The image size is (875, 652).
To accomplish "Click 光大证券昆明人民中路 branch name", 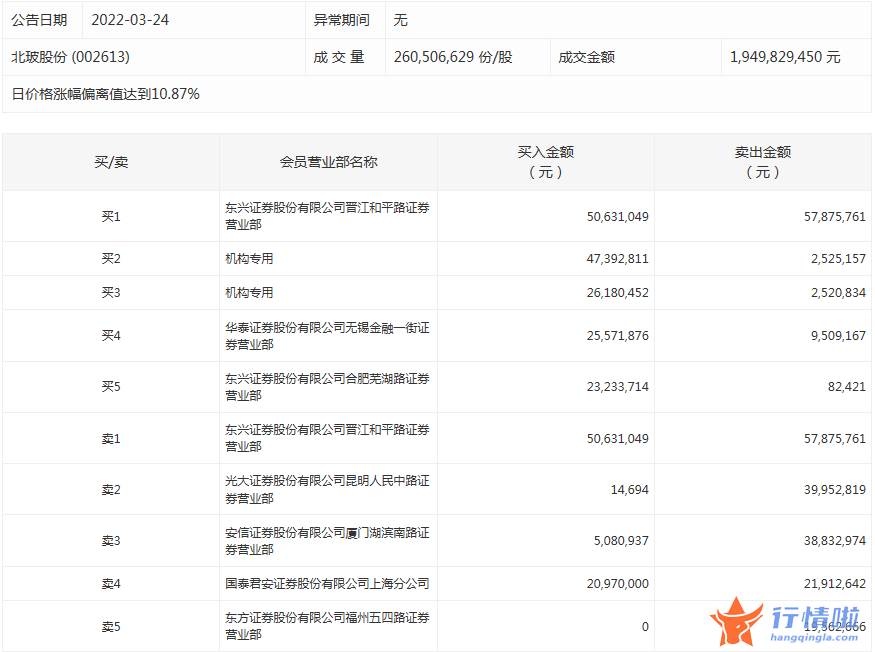I will pos(327,490).
